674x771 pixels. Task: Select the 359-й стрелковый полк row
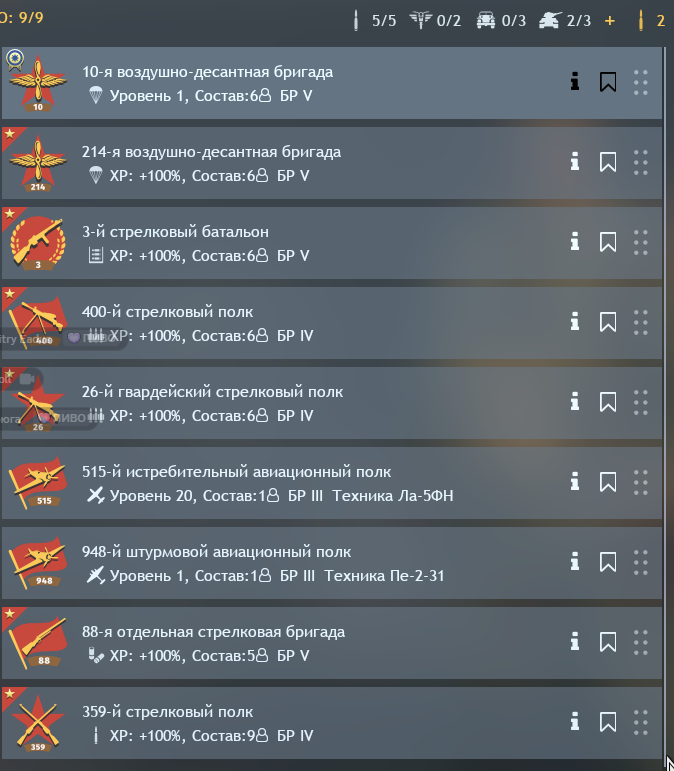coord(332,723)
